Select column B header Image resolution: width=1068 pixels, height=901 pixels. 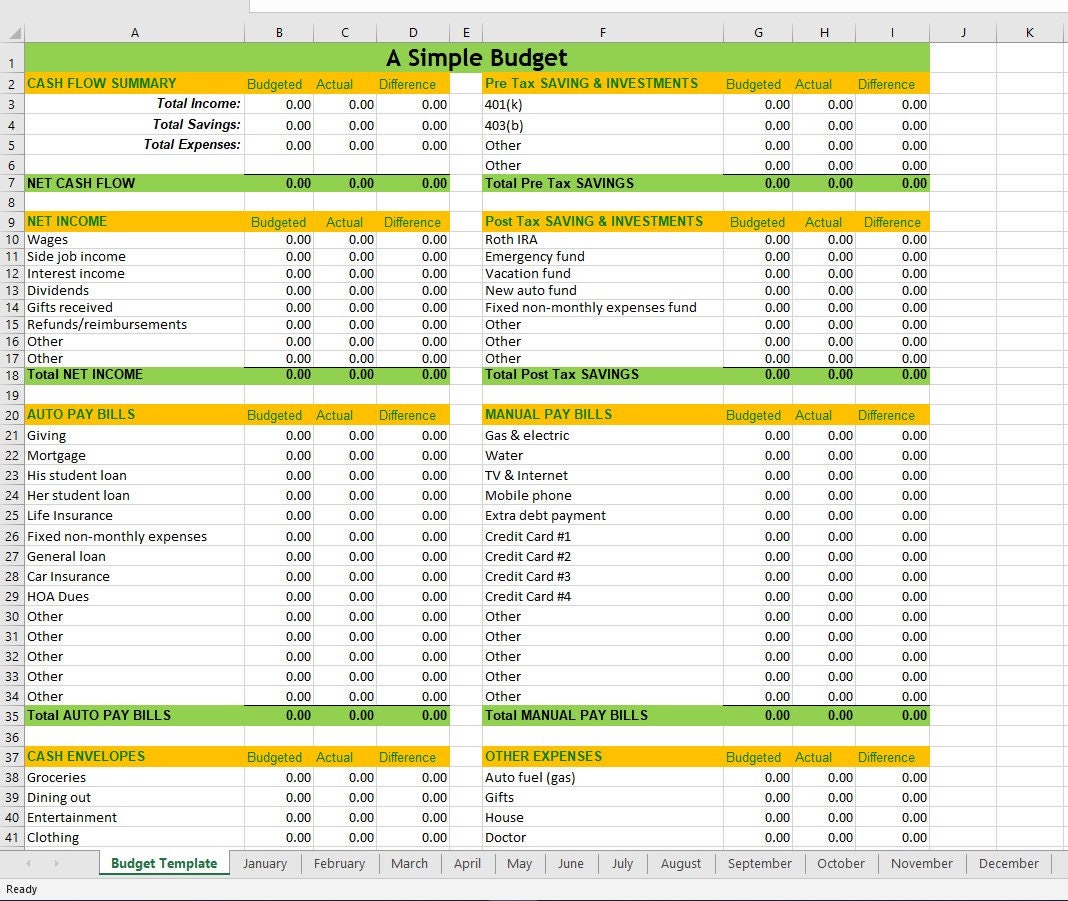tap(279, 33)
